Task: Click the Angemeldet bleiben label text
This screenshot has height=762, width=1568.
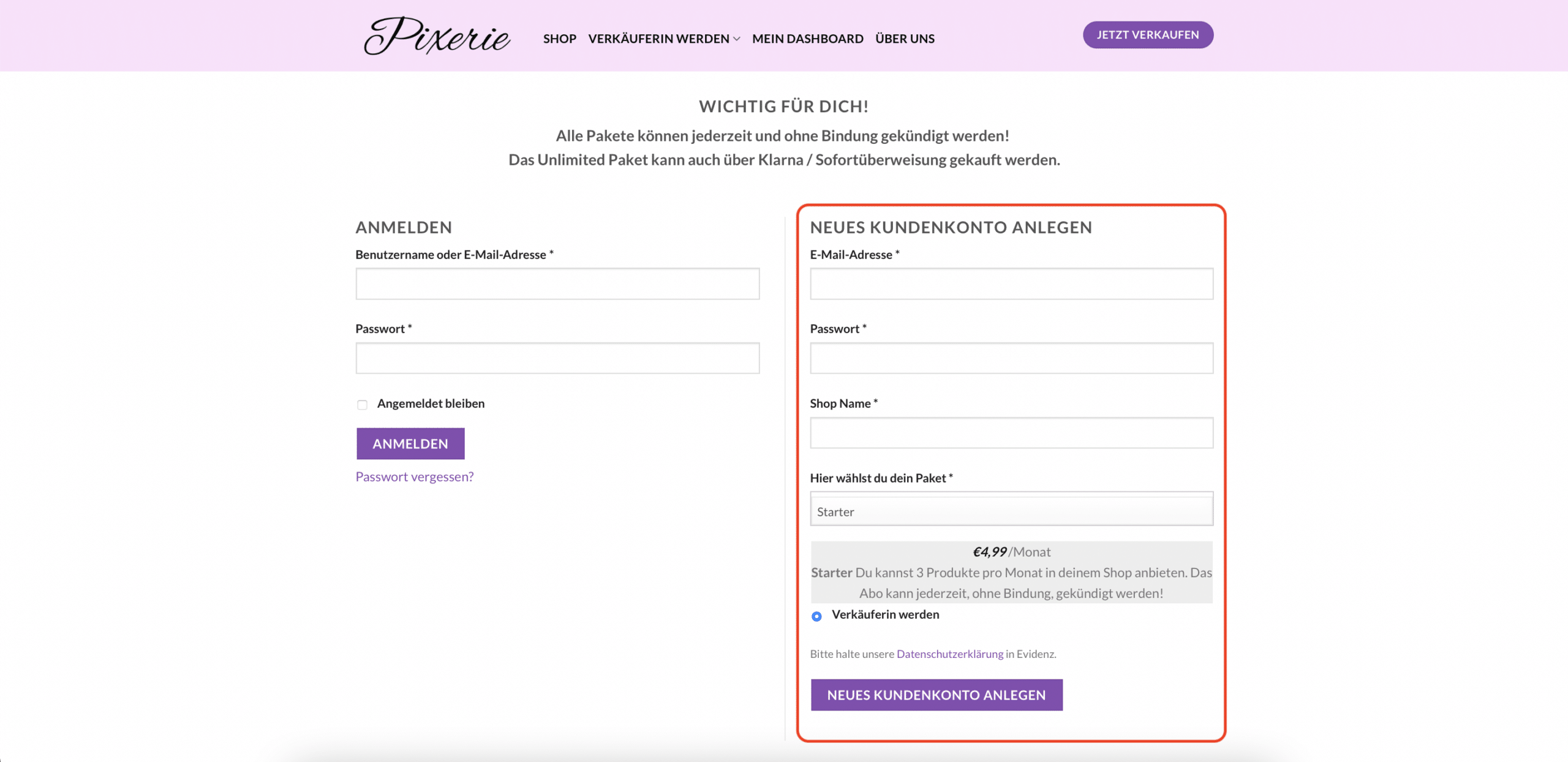Action: click(x=431, y=404)
